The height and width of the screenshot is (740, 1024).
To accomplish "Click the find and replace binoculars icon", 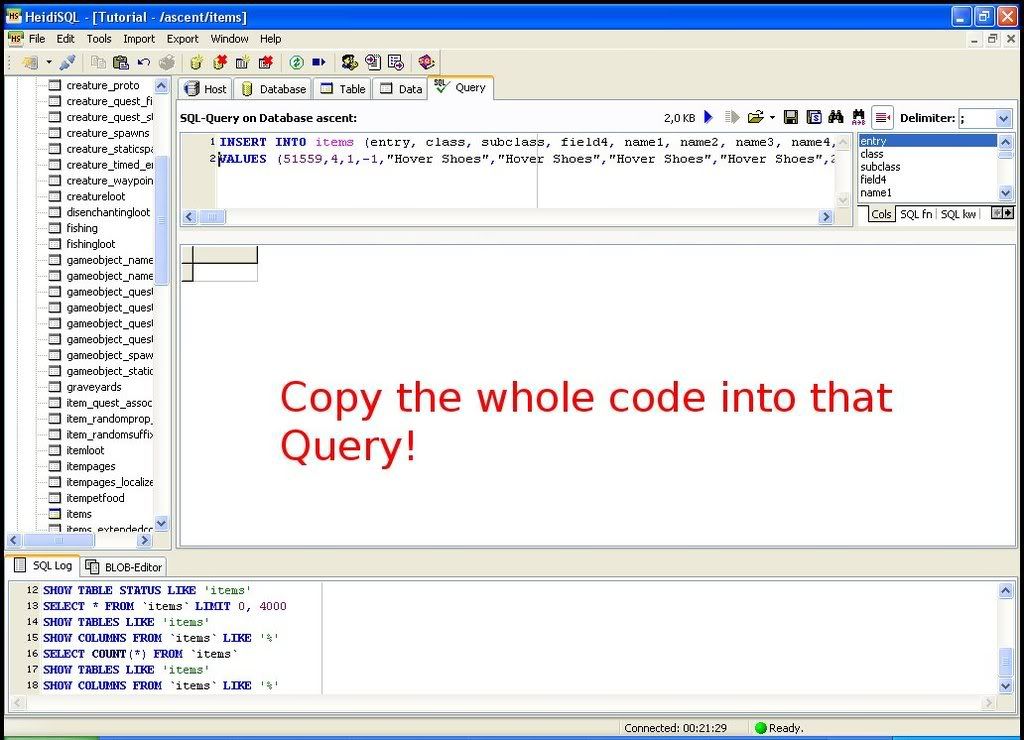I will click(x=859, y=118).
